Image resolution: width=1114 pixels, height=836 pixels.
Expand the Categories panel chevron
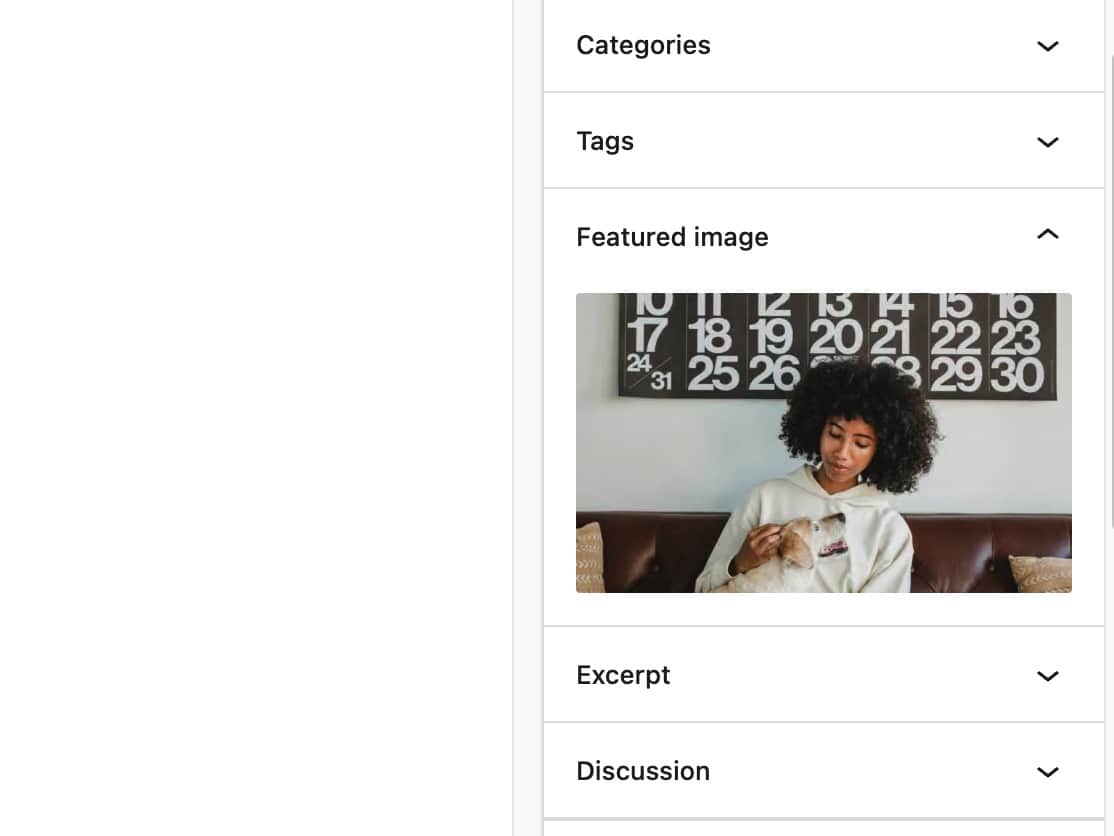click(1047, 46)
